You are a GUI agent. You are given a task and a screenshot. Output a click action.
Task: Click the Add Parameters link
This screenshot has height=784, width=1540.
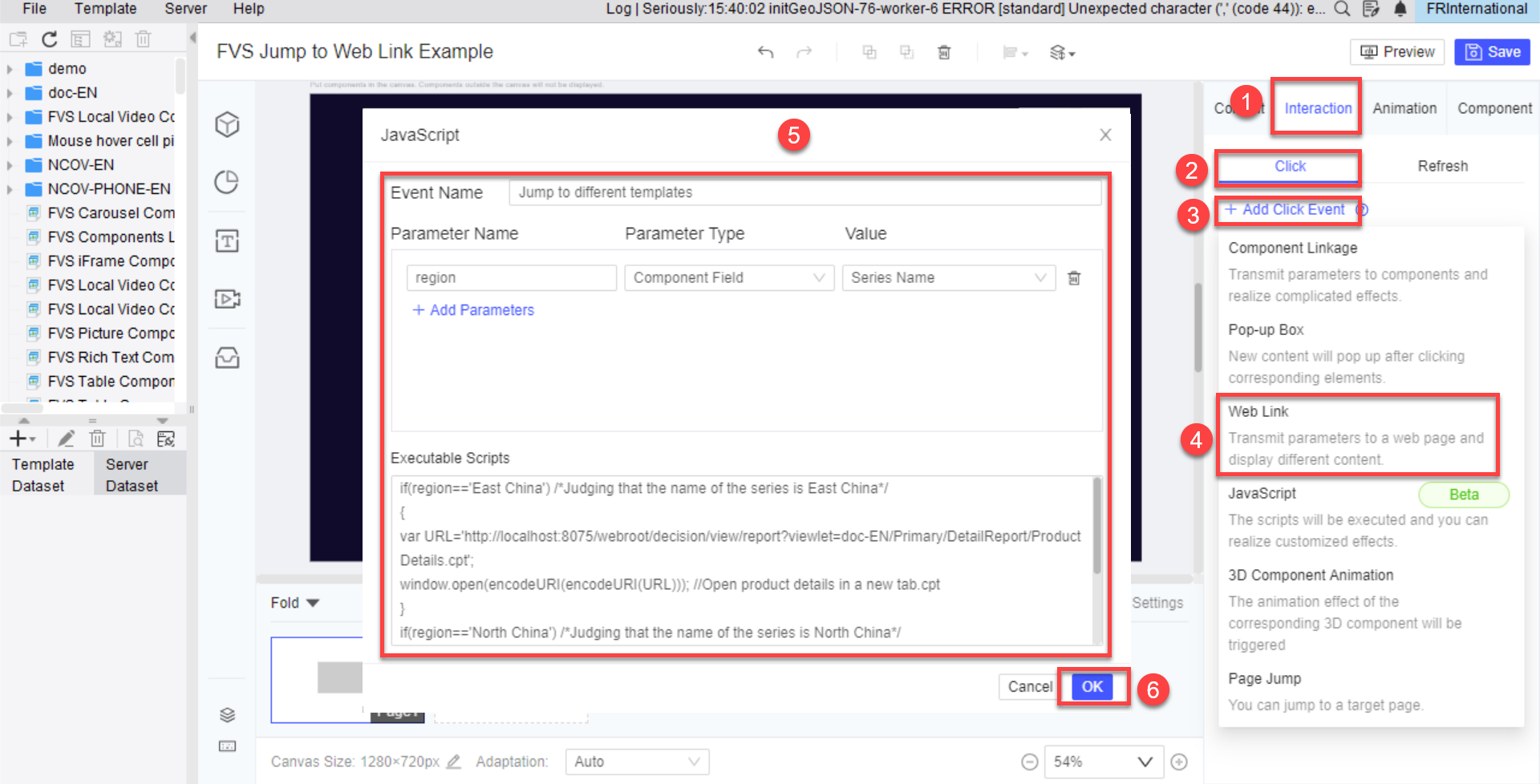pos(473,310)
